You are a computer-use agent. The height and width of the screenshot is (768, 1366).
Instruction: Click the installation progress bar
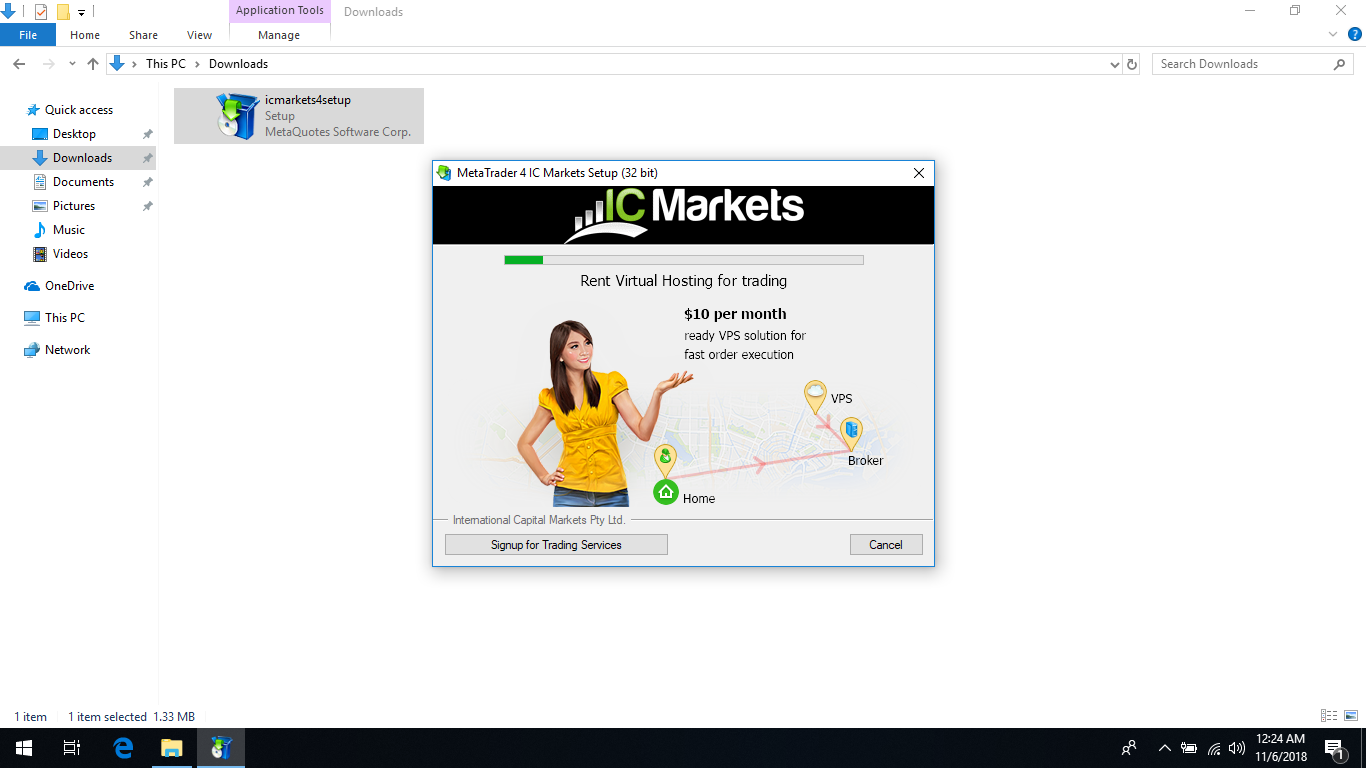(684, 260)
